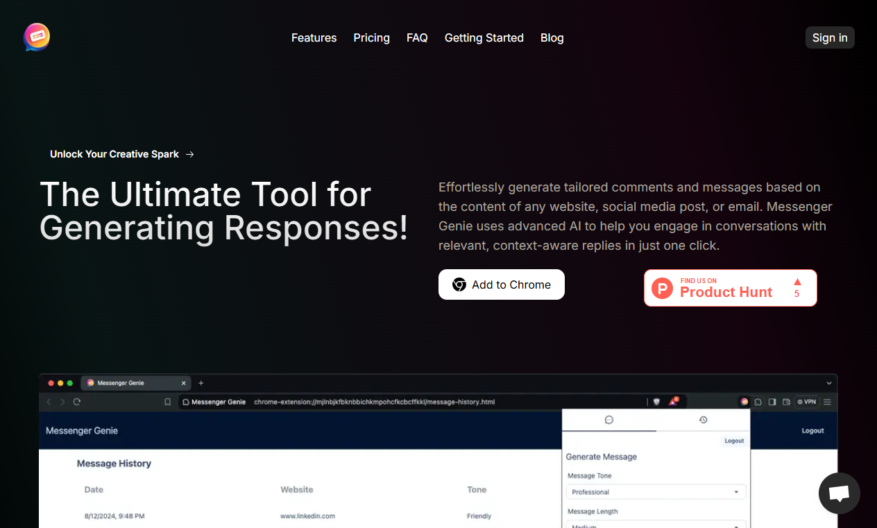Click the chrome-extension URL in the address bar

[374, 402]
